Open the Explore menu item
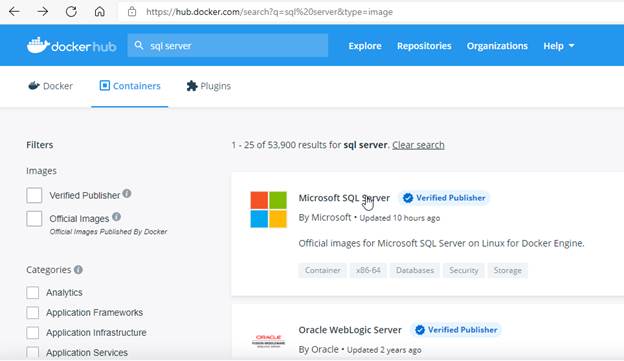Viewport: 624px width, 361px height. pos(365,46)
